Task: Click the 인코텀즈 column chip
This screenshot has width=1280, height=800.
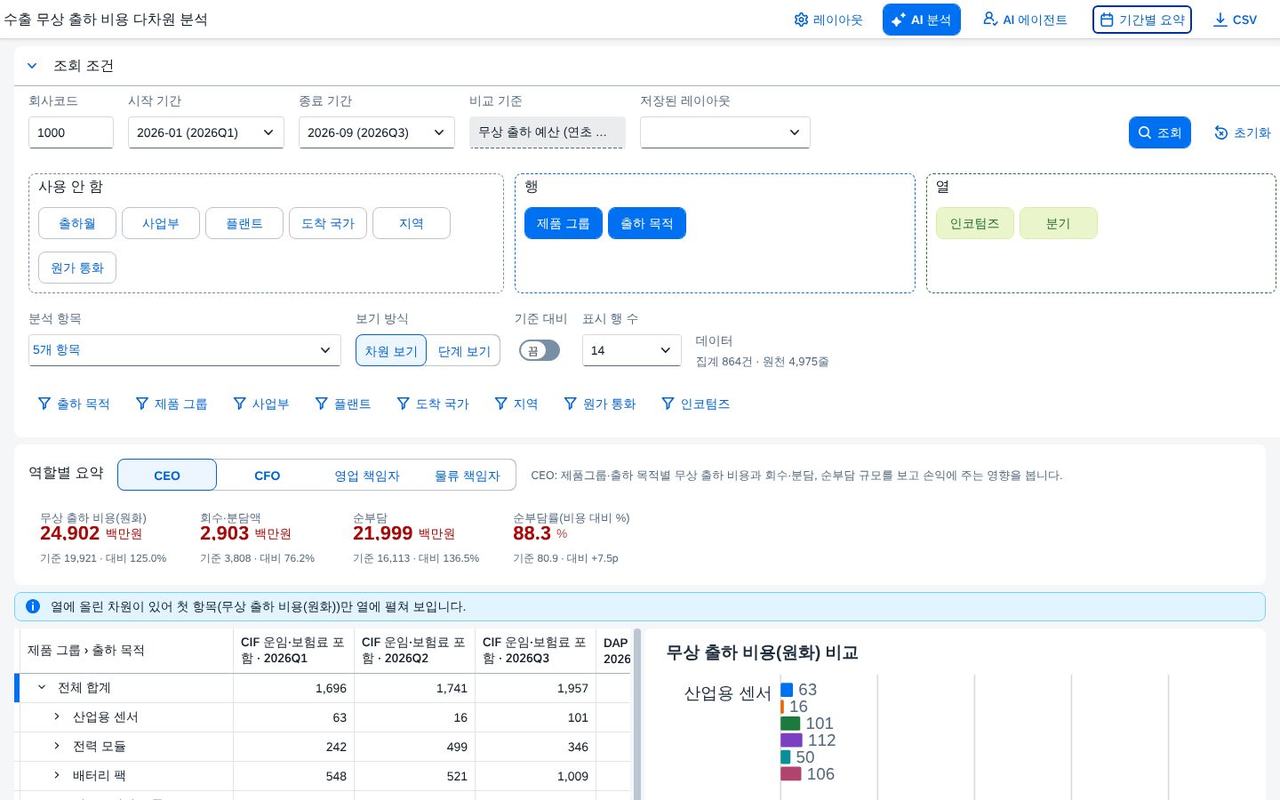Action: tap(975, 223)
